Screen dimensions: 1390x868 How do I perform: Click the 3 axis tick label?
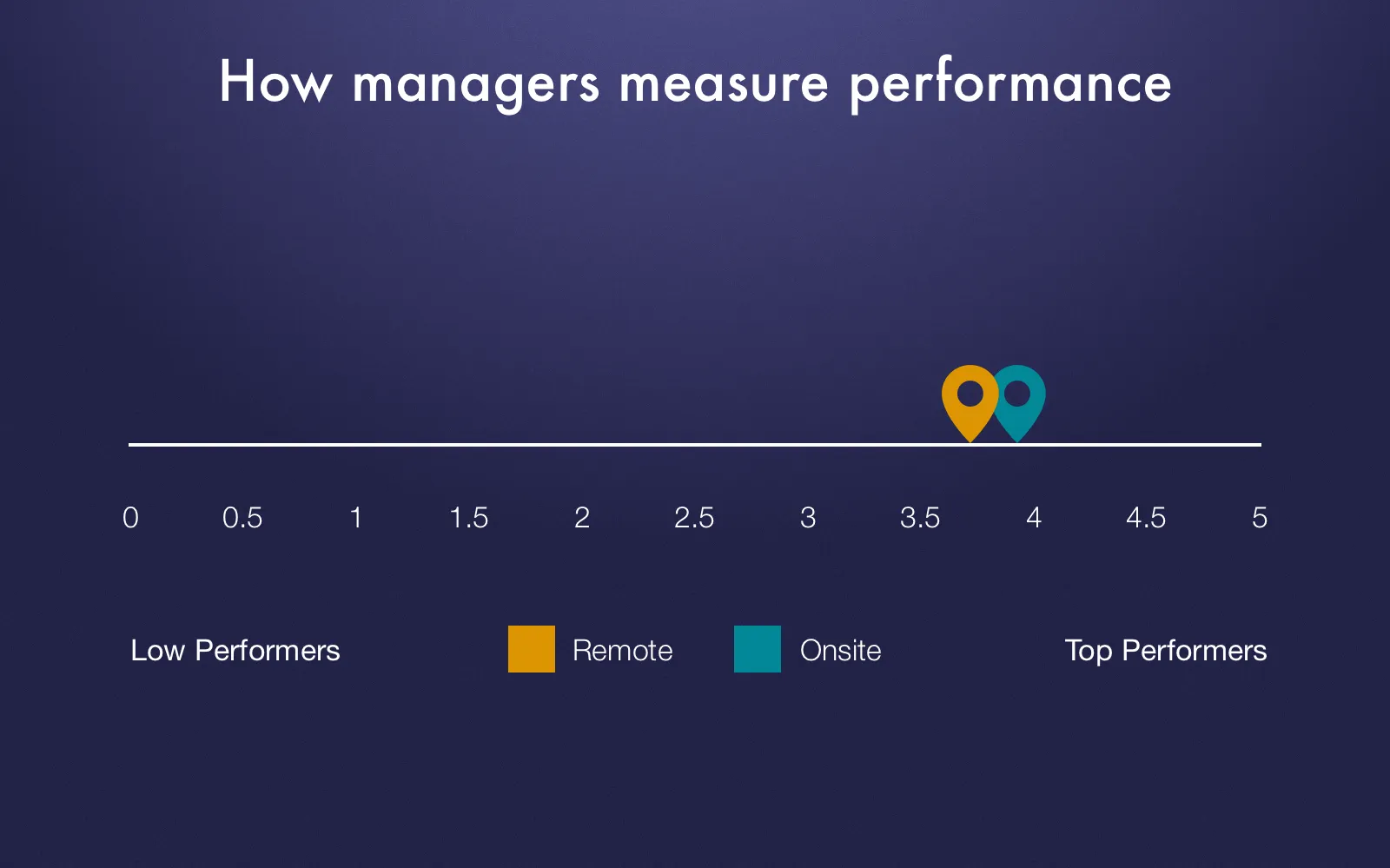click(x=808, y=518)
